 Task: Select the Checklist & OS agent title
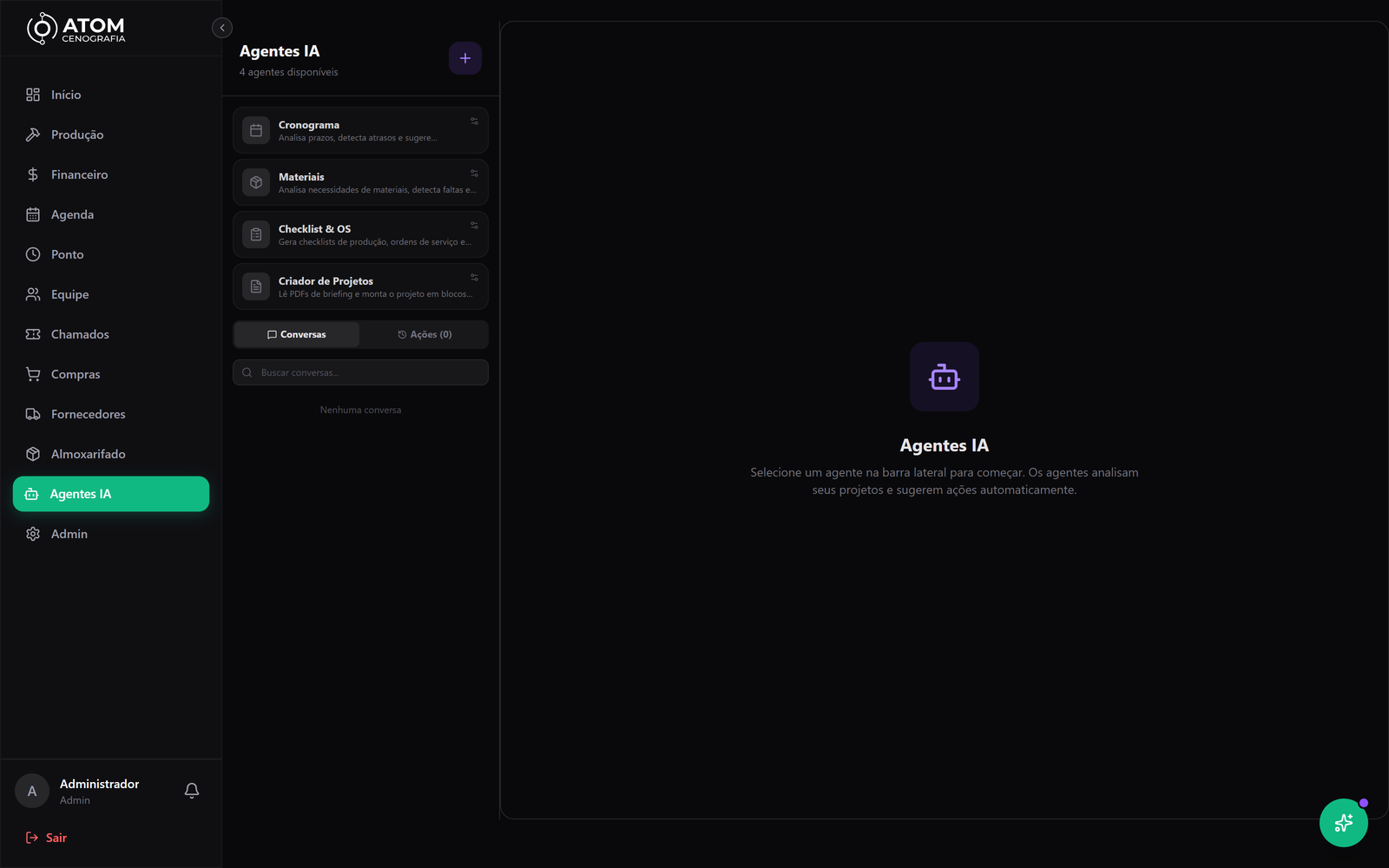click(x=314, y=229)
